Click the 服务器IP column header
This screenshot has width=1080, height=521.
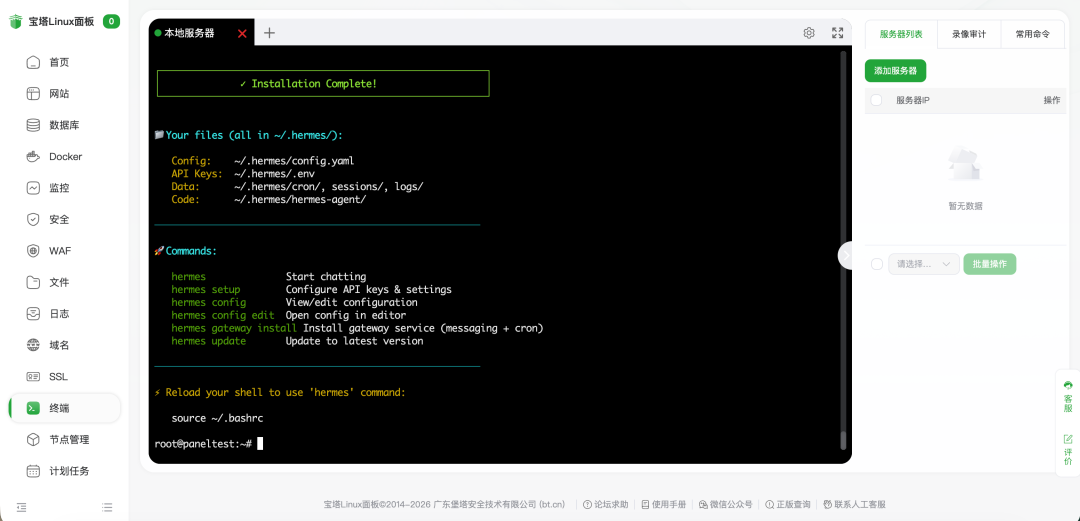point(913,100)
